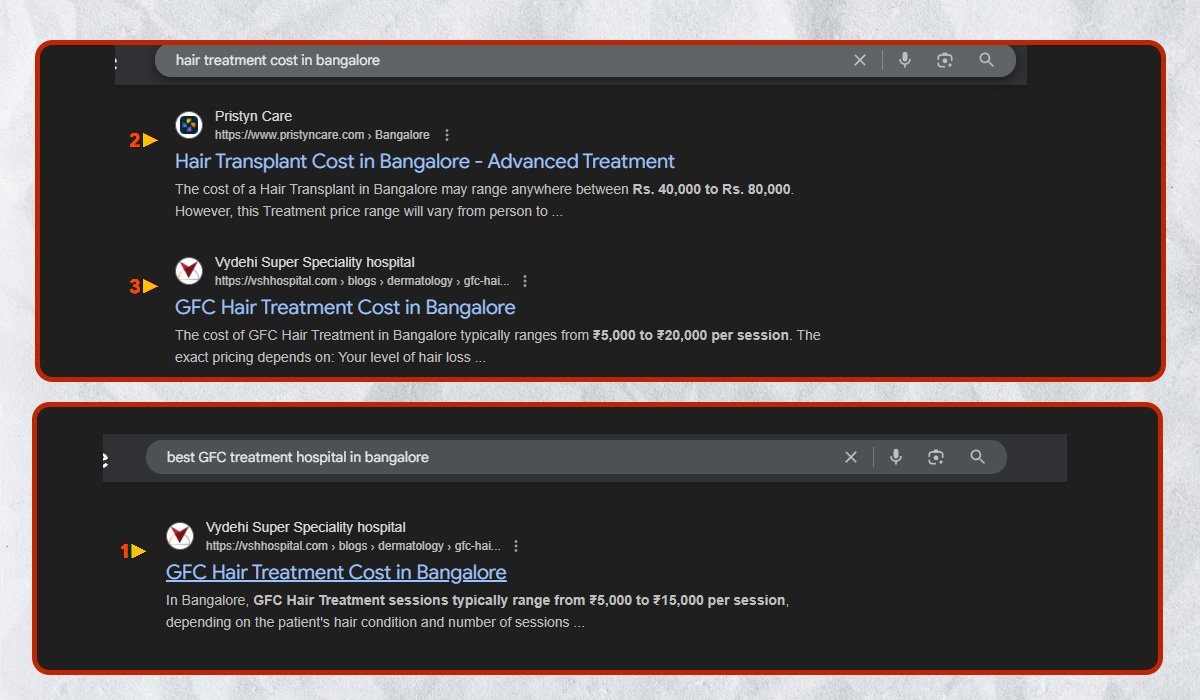The image size is (1200, 700).
Task: Open underlined GFC Hair Treatment Cost link
Action: click(x=336, y=572)
